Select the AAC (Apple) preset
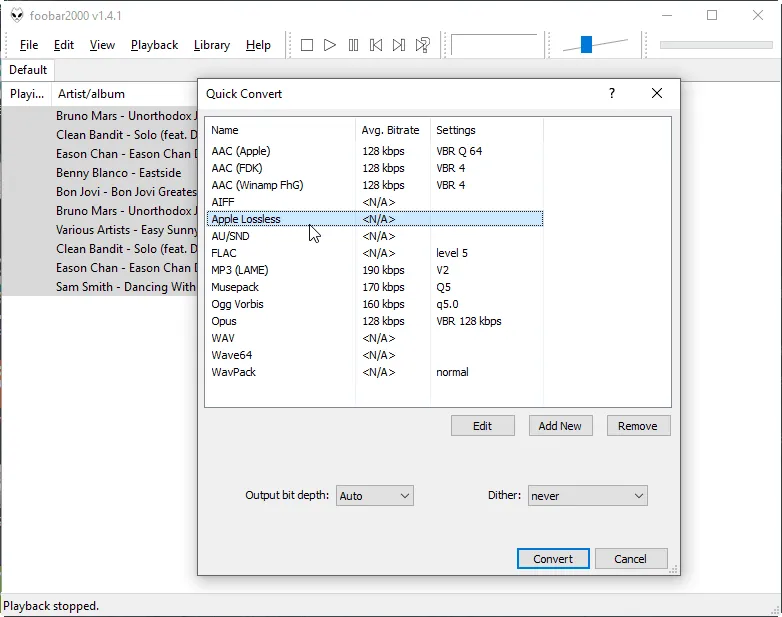 375,151
